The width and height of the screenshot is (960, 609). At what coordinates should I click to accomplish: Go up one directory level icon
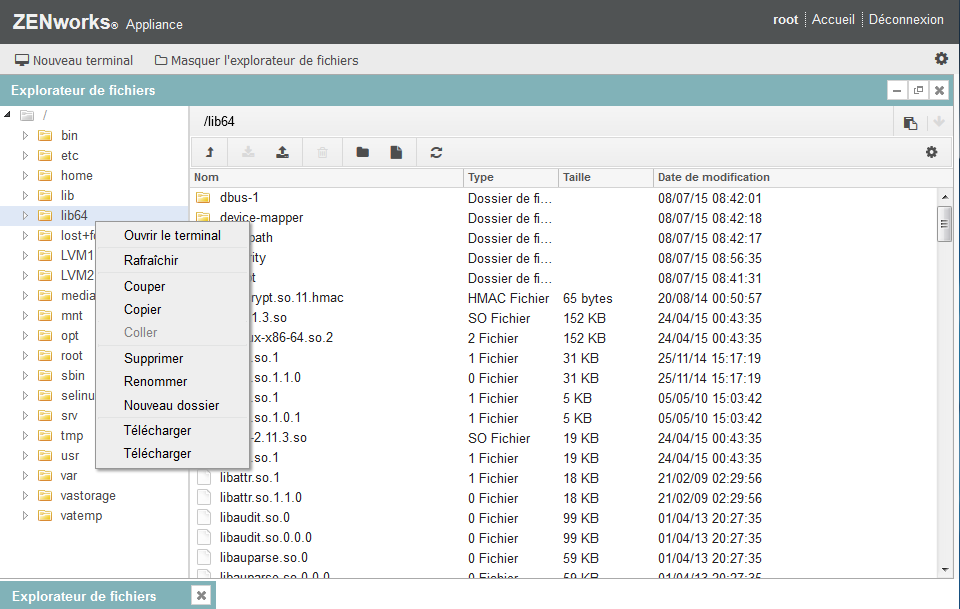point(210,152)
